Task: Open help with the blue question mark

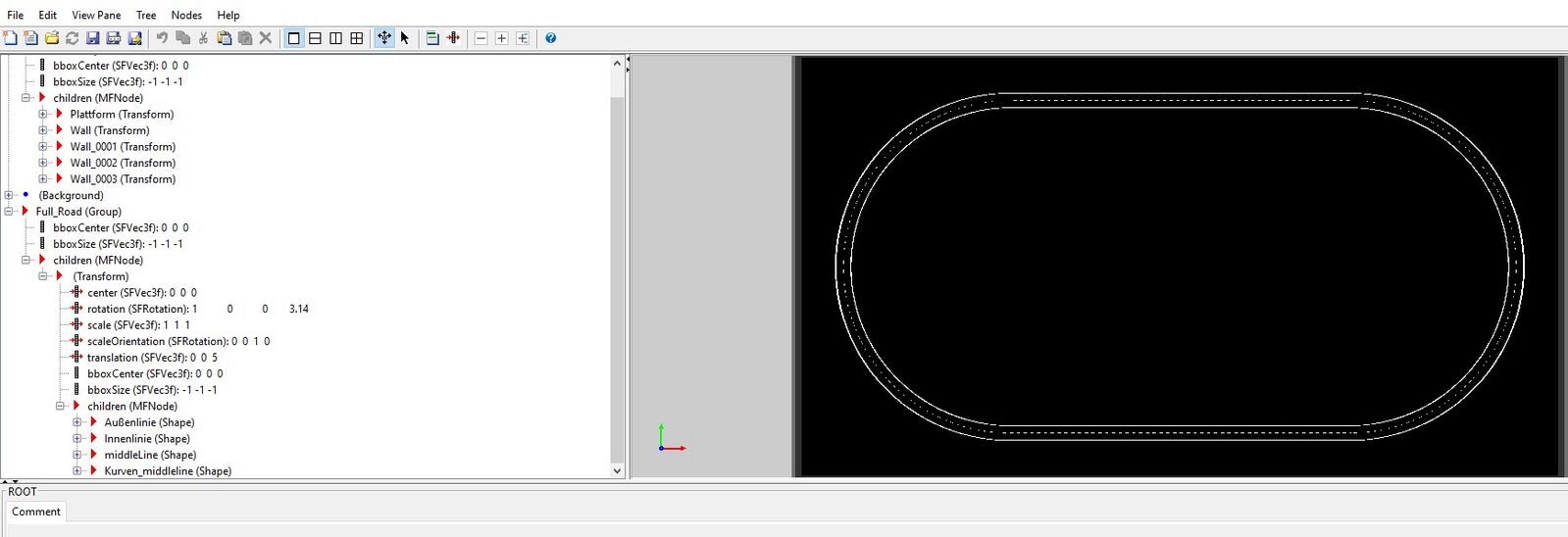Action: (551, 38)
